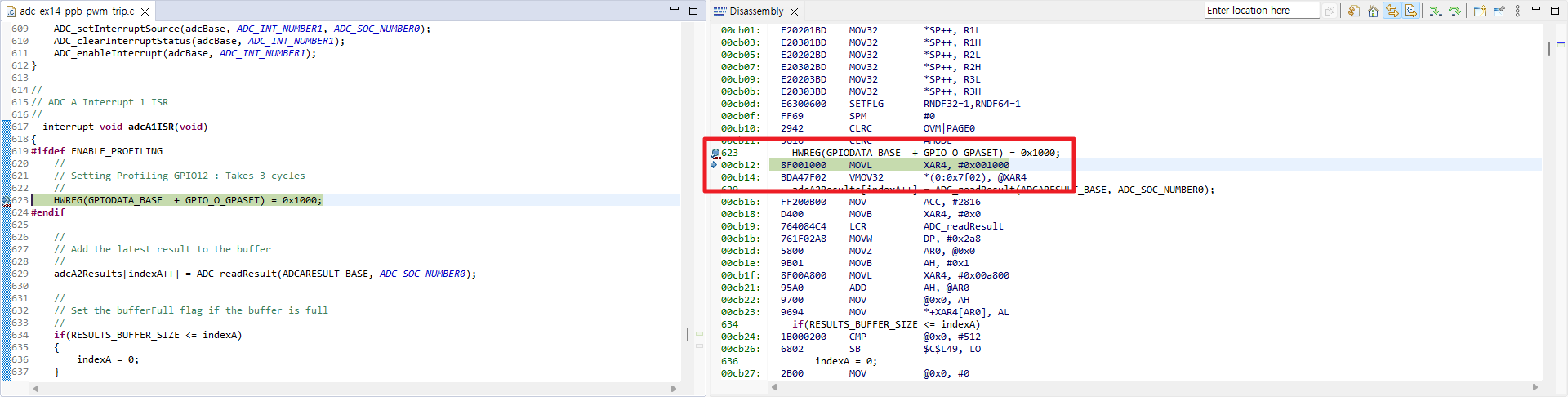This screenshot has height=397, width=1568.
Task: Select the adc_ex14_ppb_pwm_trip.c editor tab
Action: pos(76,11)
